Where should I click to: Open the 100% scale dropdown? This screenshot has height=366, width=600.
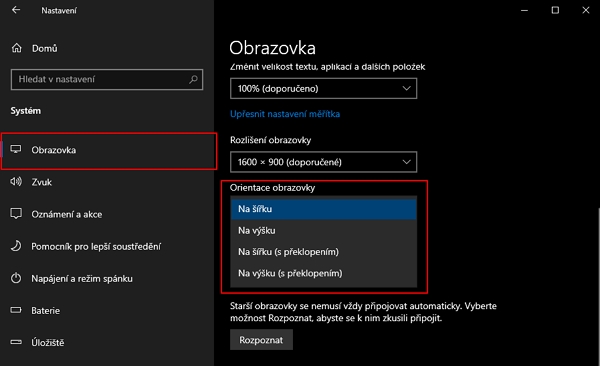(x=323, y=88)
